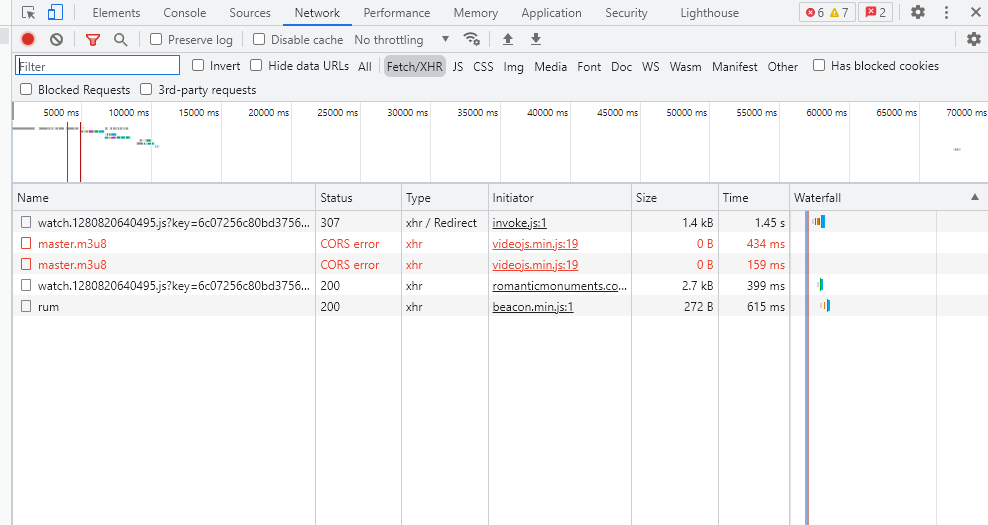Click the inspect element picker icon
988x525 pixels.
pyautogui.click(x=28, y=13)
